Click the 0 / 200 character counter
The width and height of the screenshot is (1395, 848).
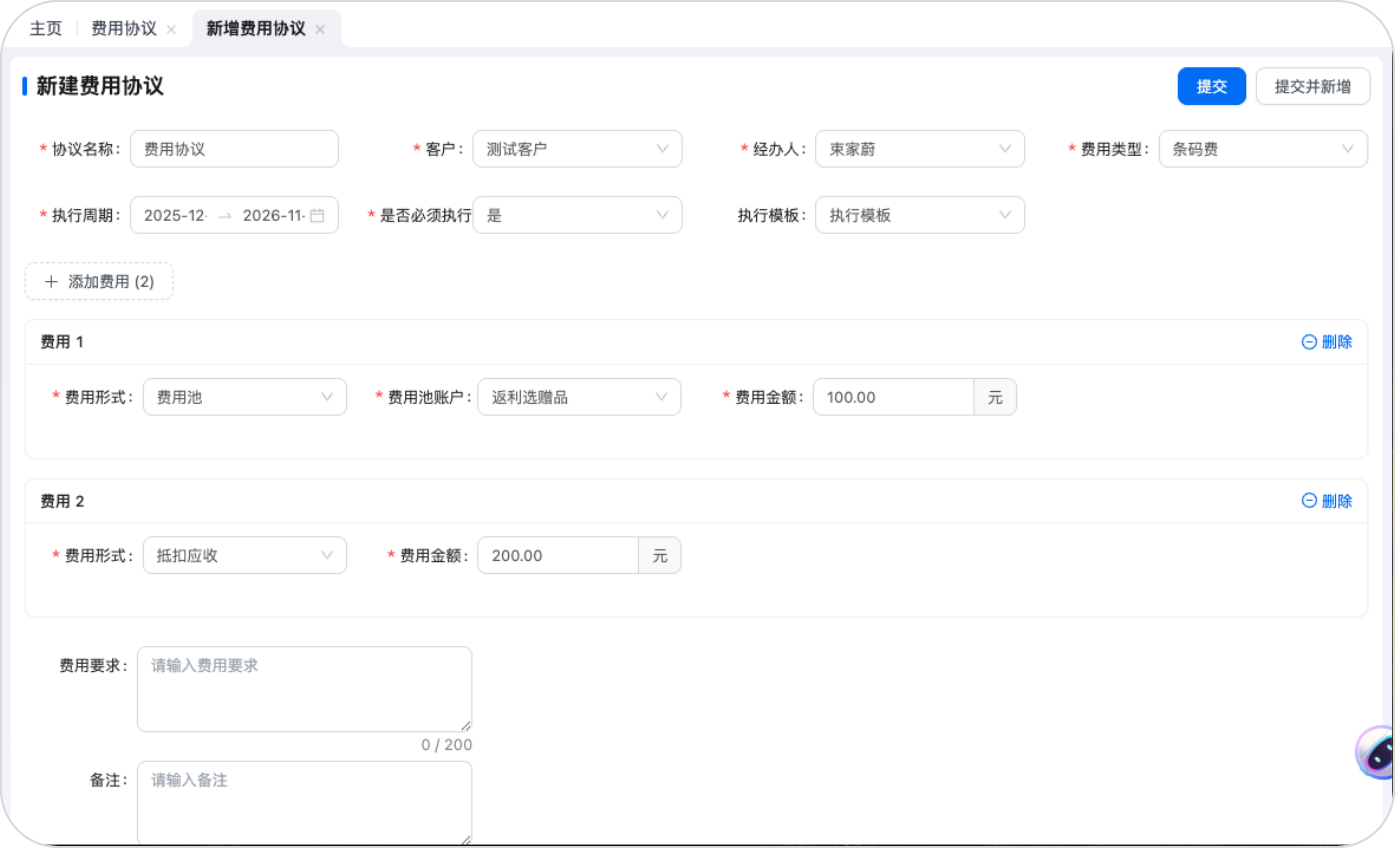[447, 745]
